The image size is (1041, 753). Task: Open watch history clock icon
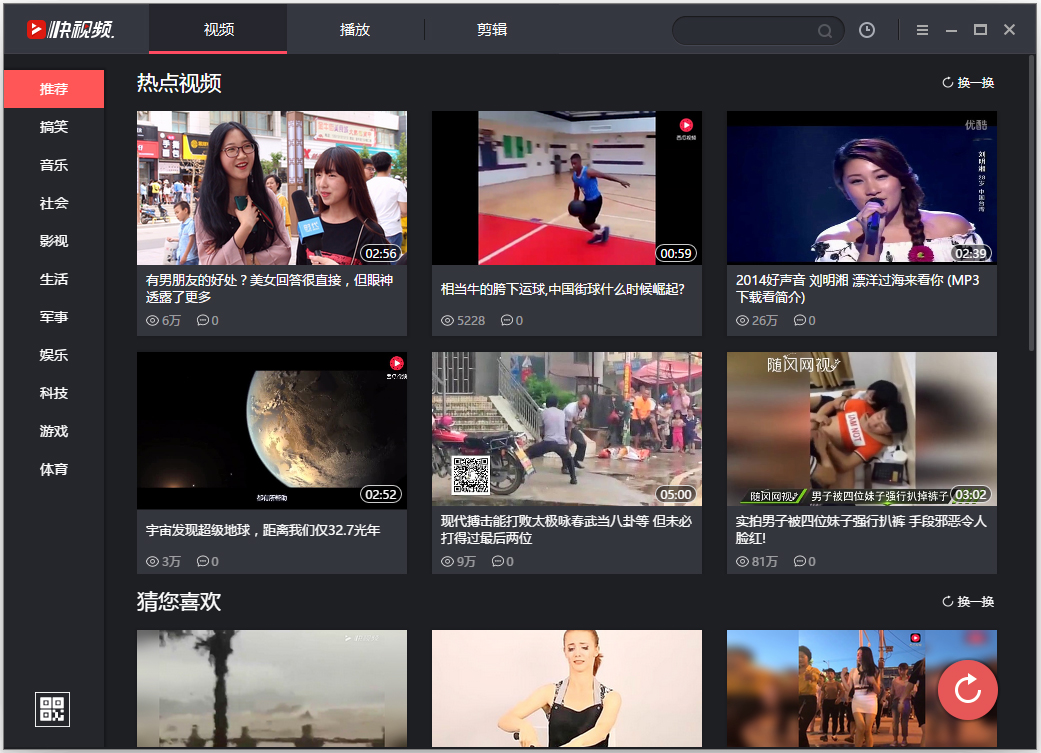[x=867, y=30]
